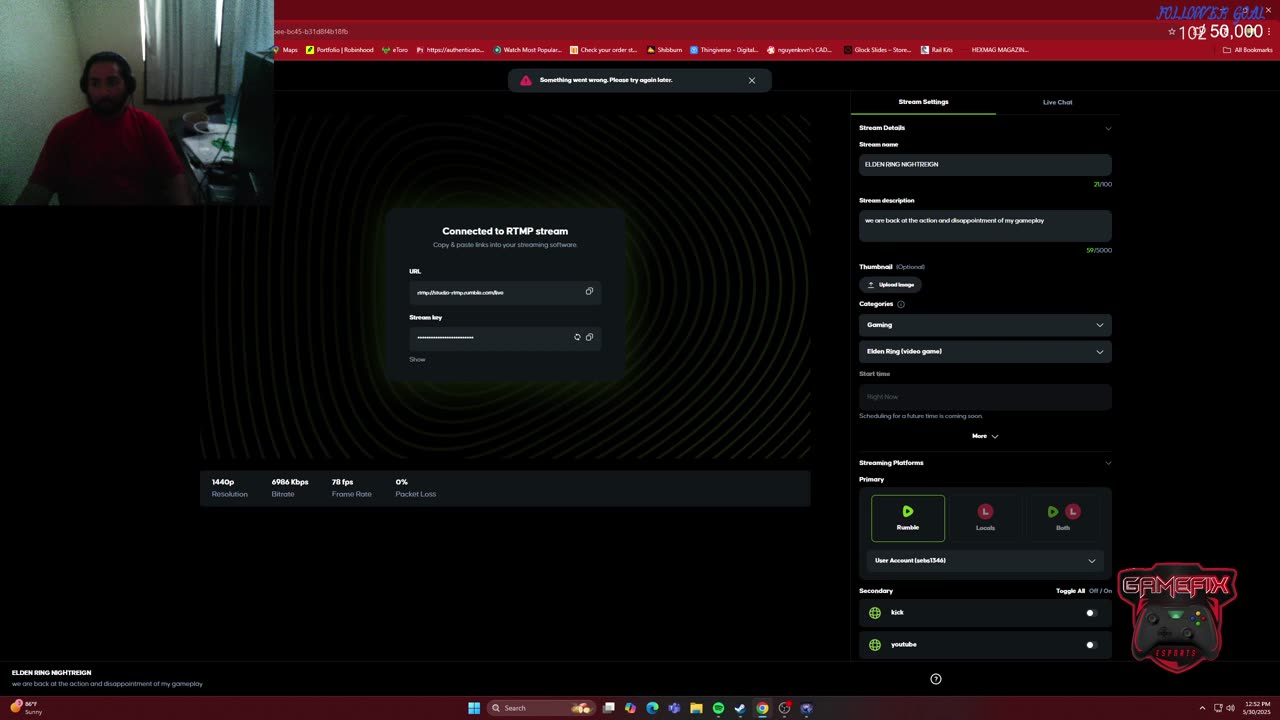
Task: Expand the More options
Action: click(x=985, y=436)
